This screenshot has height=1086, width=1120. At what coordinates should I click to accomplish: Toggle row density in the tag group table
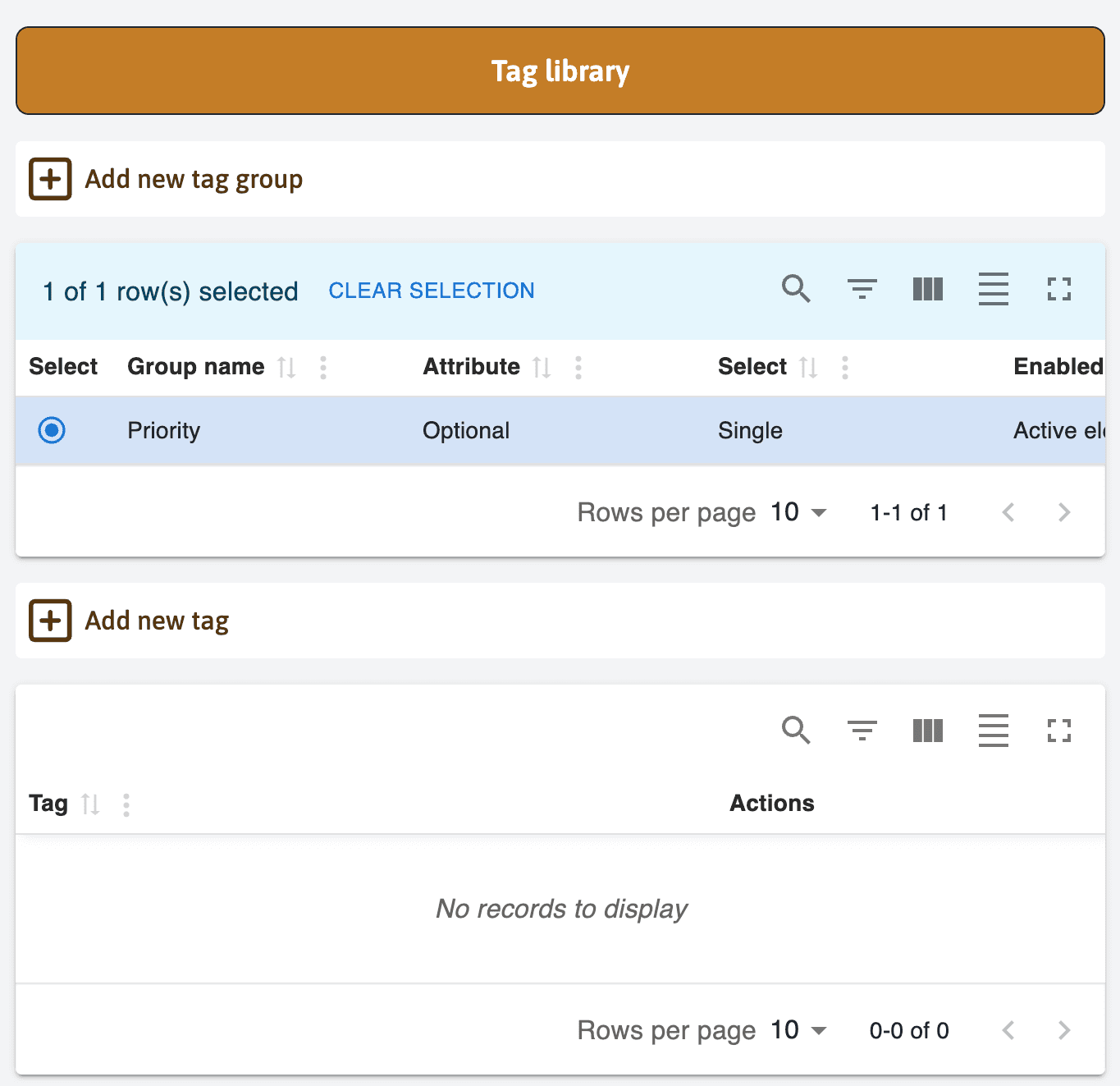pyautogui.click(x=994, y=290)
